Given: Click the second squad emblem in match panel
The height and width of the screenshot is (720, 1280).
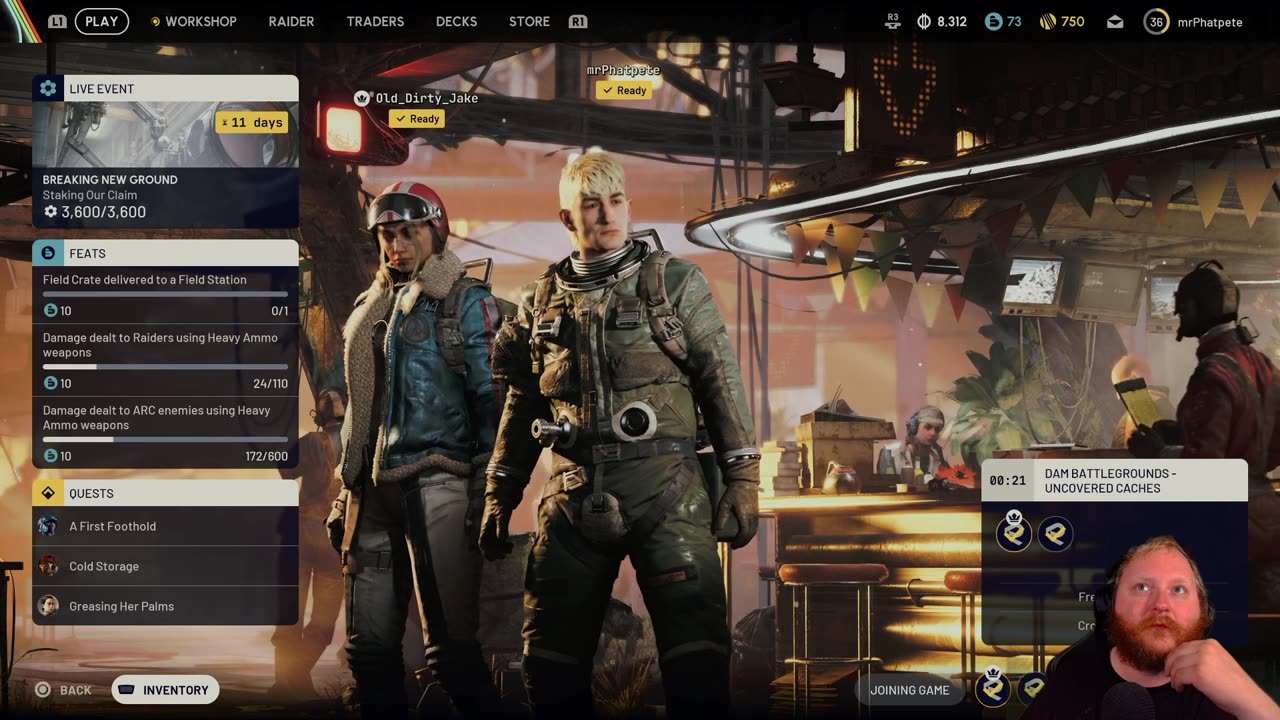Looking at the screenshot, I should click(1055, 534).
